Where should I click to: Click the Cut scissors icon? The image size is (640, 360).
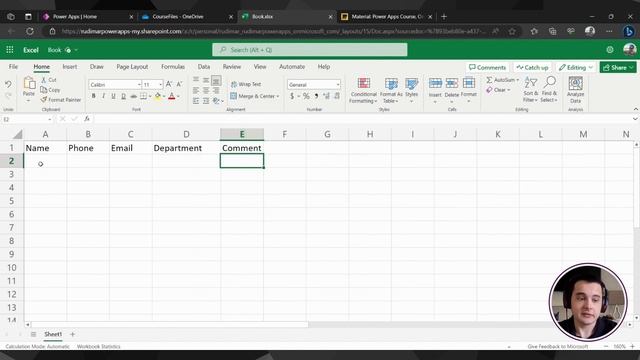tap(44, 80)
